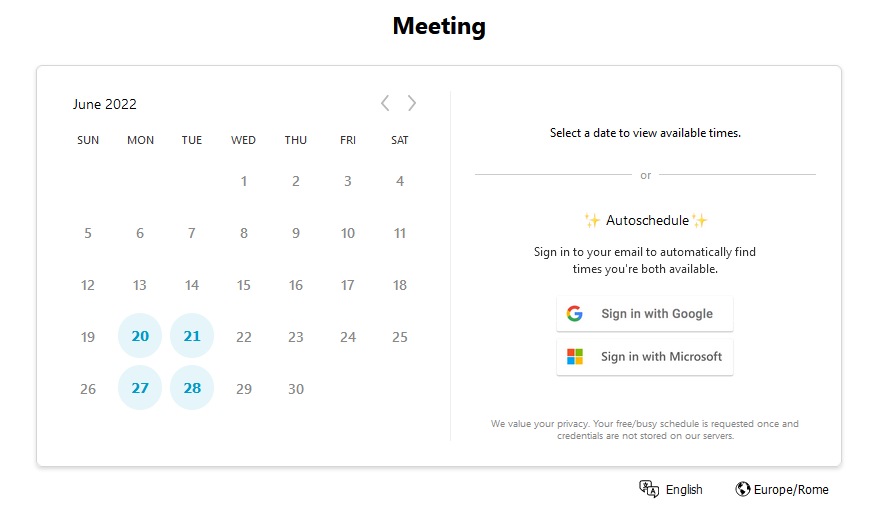
Task: Advance to next month with right chevron
Action: [x=412, y=103]
